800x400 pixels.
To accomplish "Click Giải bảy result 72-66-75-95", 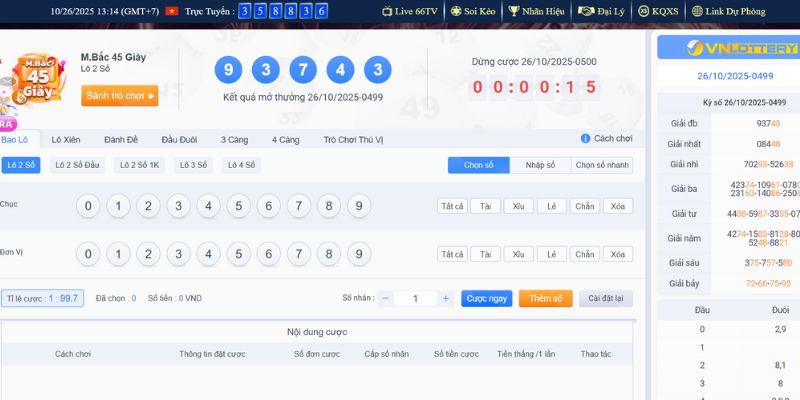I will pyautogui.click(x=768, y=284).
